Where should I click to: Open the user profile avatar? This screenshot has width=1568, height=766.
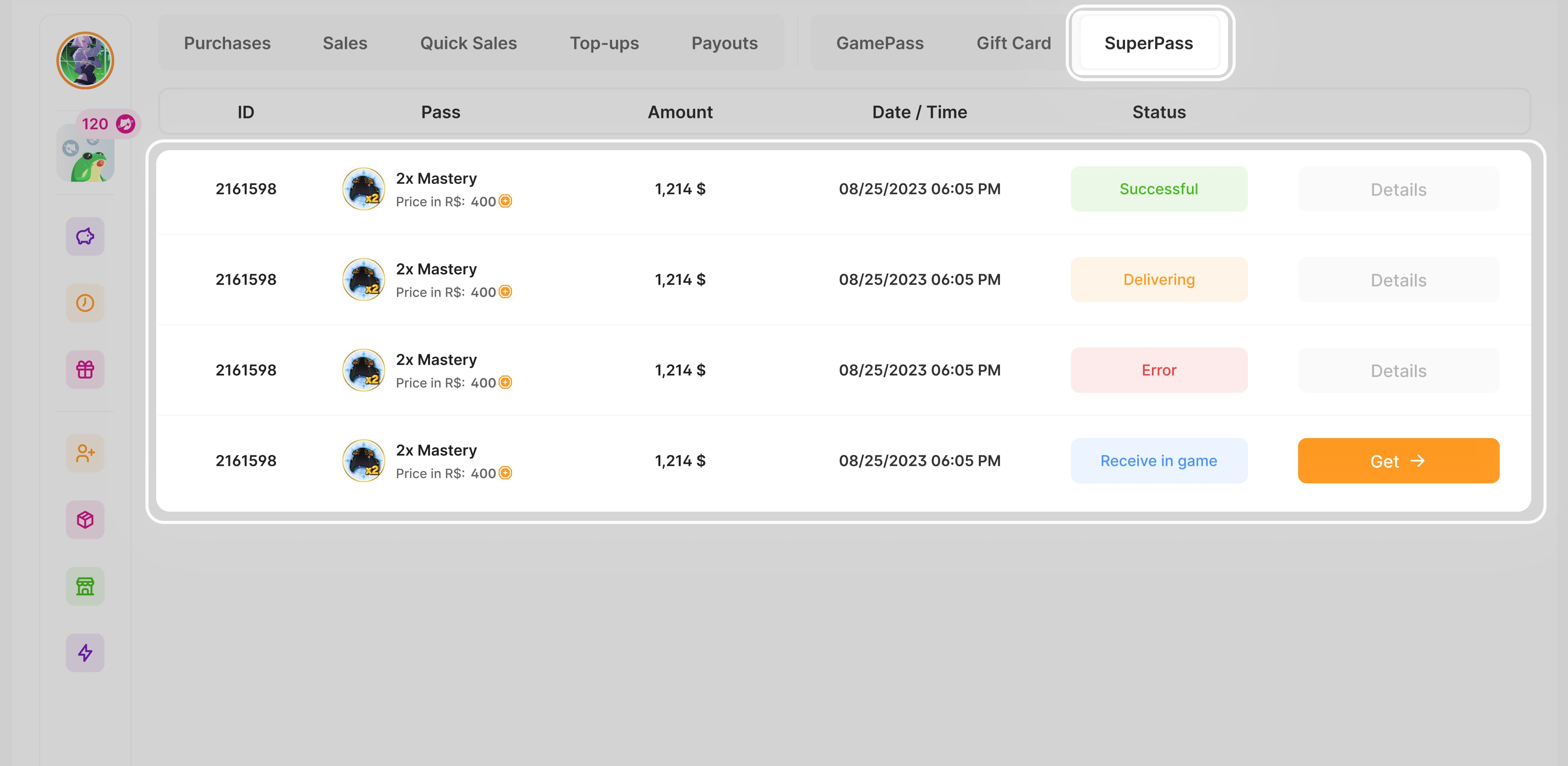85,61
